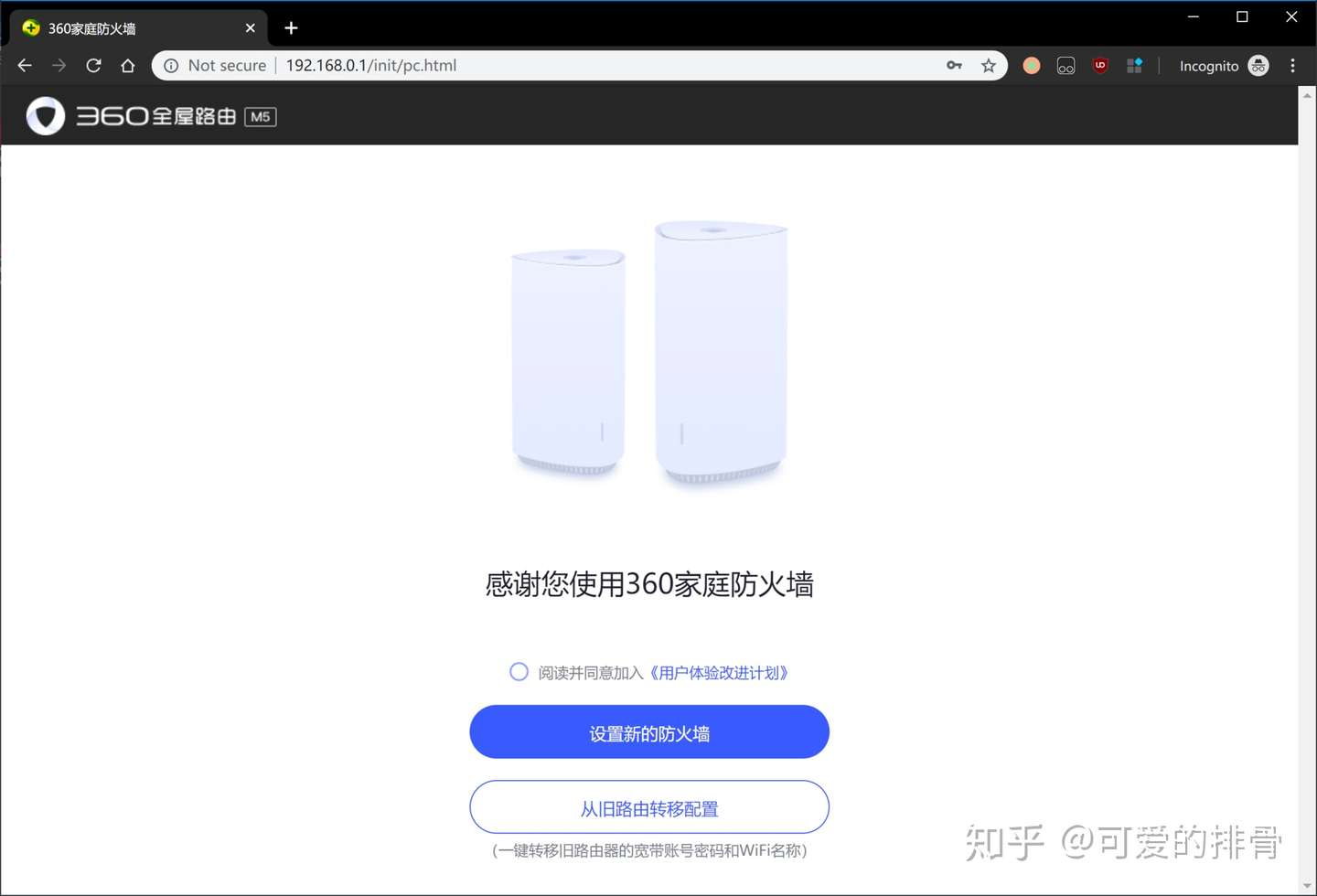1317x896 pixels.
Task: Open the 《用户体验改进计划》 link
Action: 719,673
